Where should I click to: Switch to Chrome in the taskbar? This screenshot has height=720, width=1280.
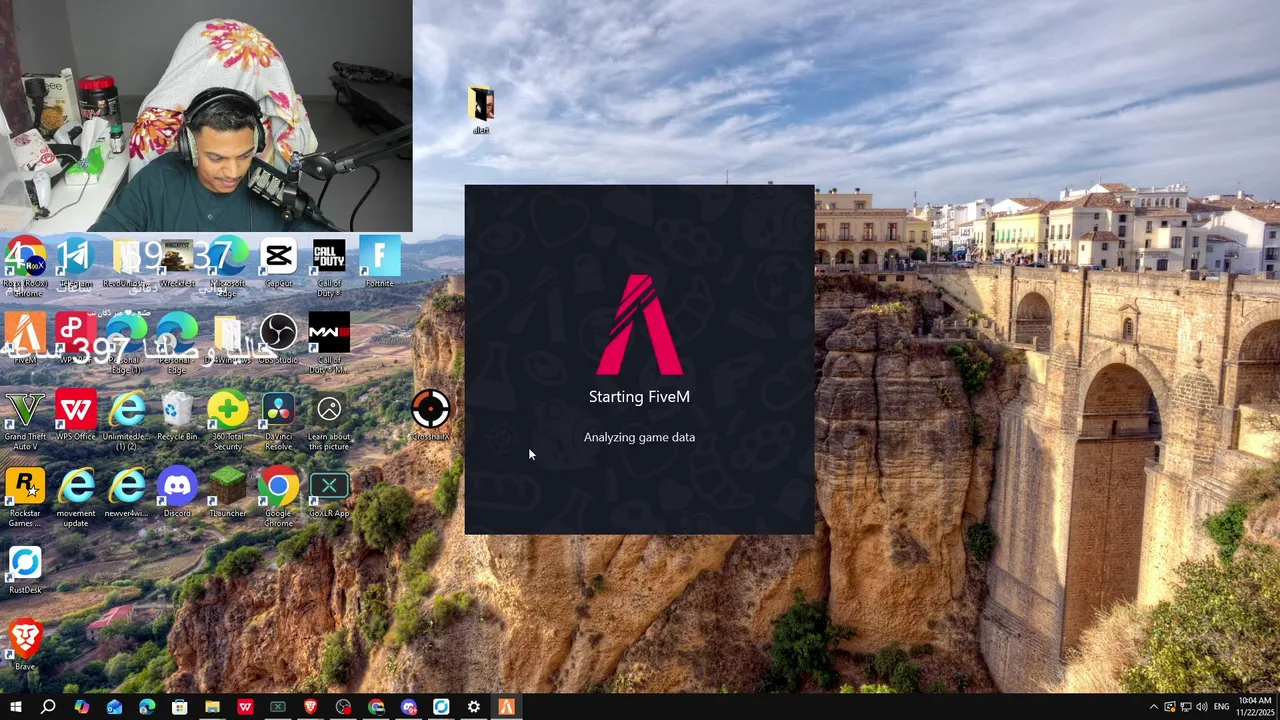coord(376,707)
